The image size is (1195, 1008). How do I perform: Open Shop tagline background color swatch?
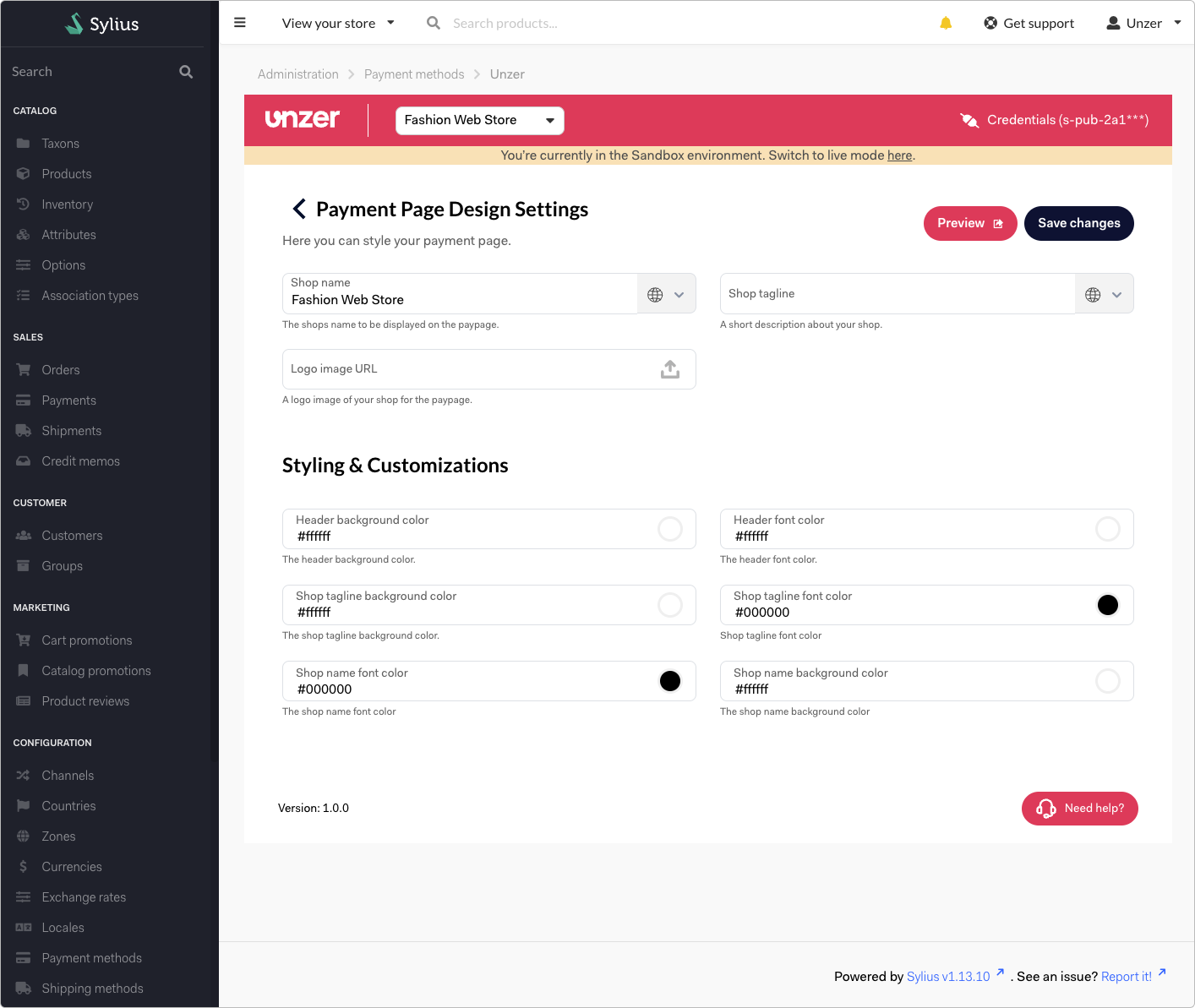[670, 605]
